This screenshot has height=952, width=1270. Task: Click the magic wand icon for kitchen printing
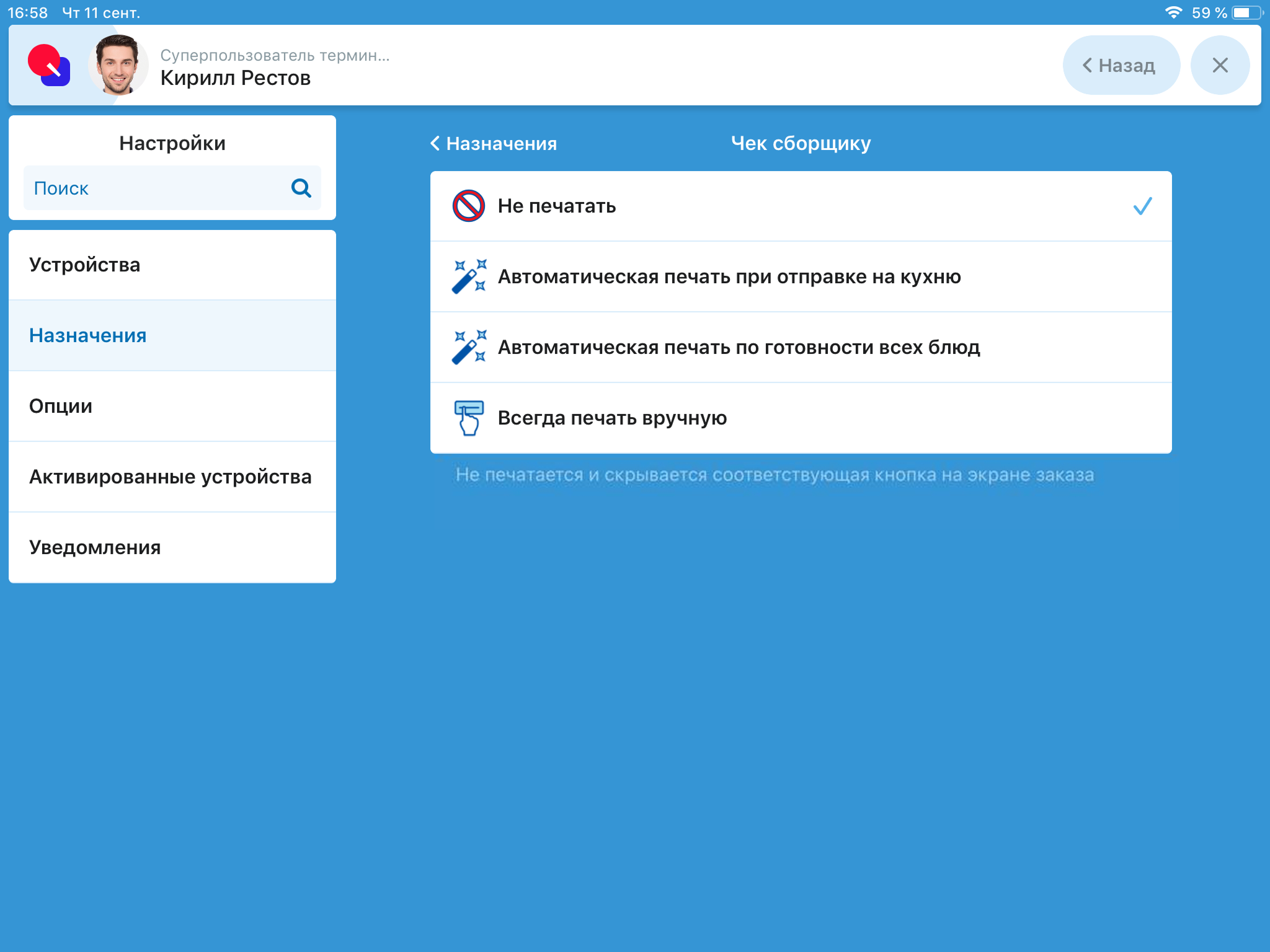pyautogui.click(x=469, y=276)
